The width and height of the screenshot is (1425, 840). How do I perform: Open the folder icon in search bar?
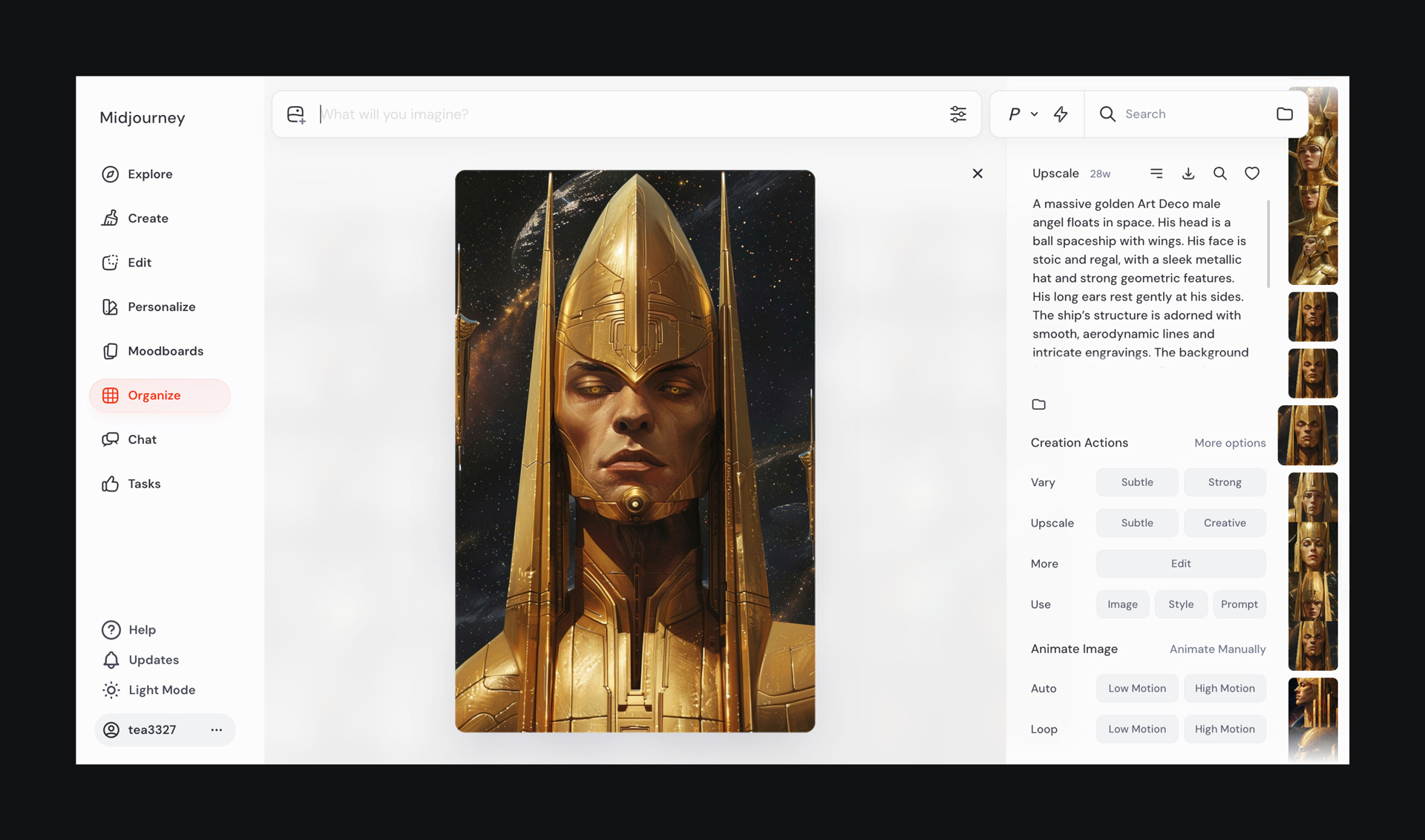point(1285,114)
